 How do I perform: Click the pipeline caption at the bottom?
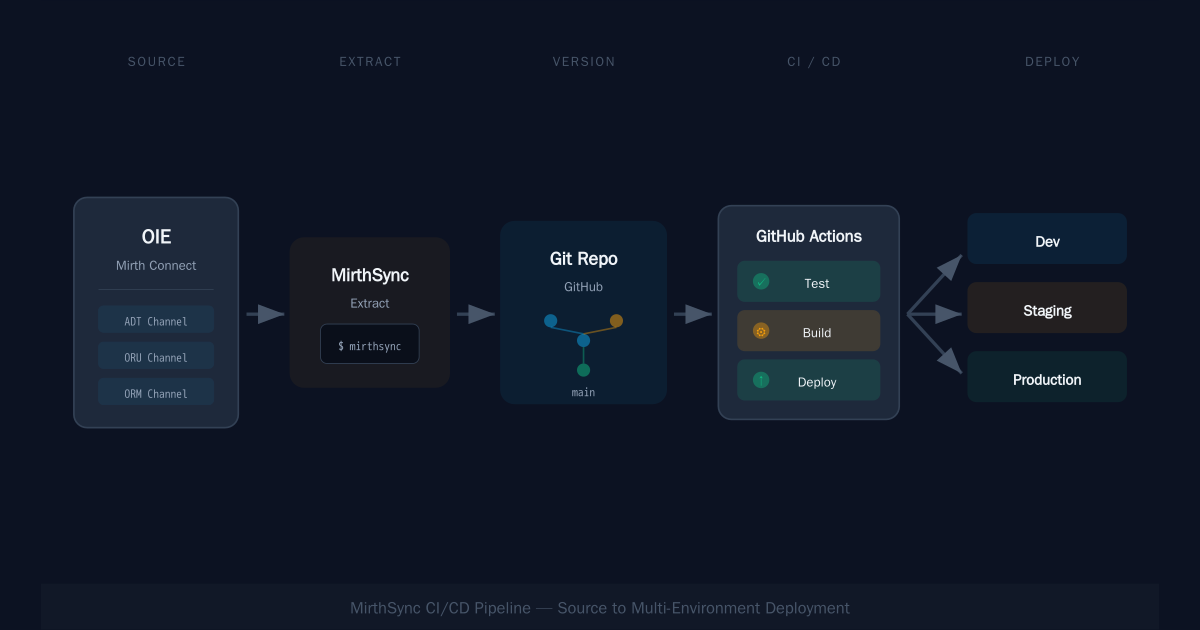(600, 608)
